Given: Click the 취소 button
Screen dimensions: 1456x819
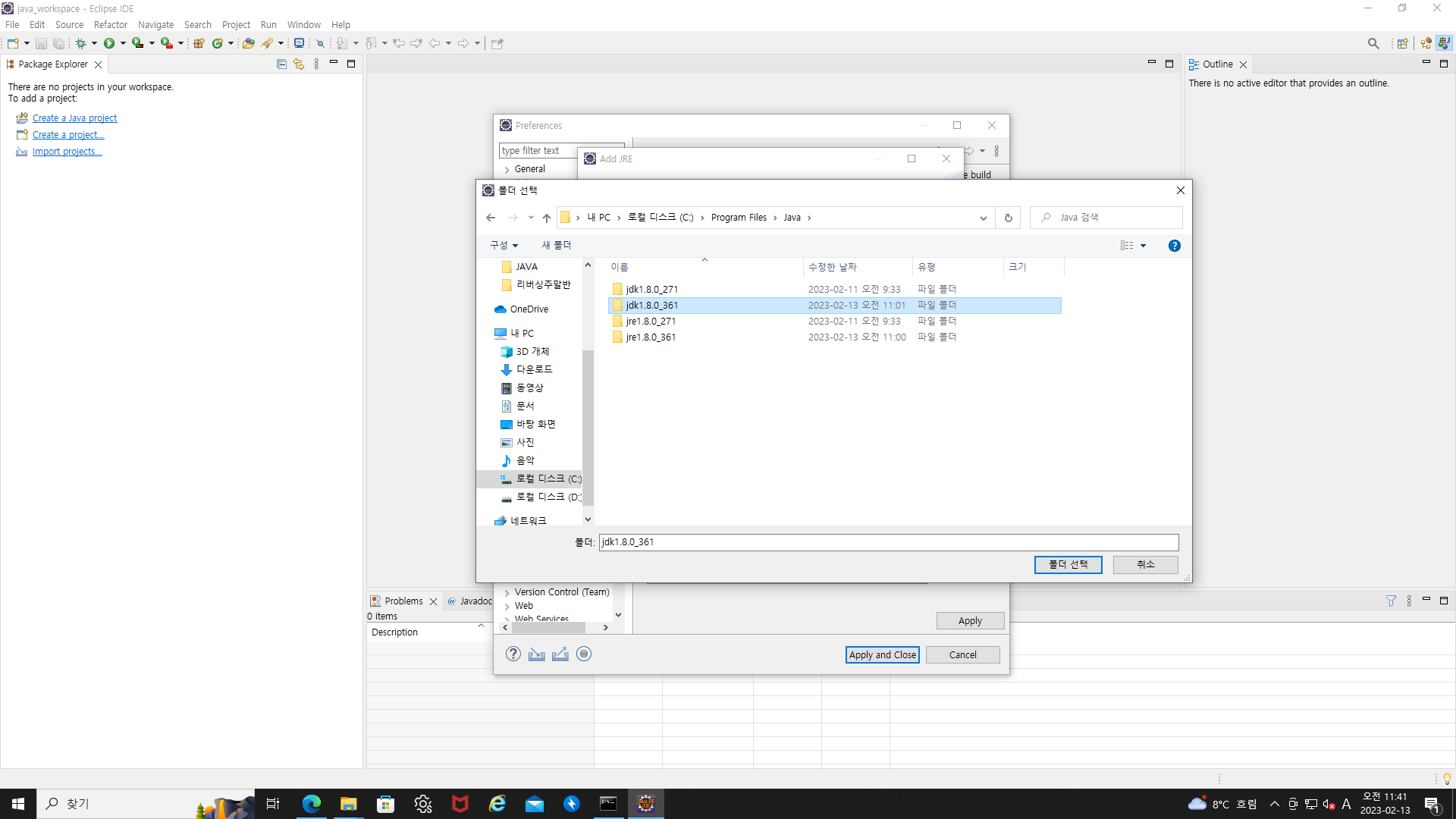Looking at the screenshot, I should coord(1145,564).
